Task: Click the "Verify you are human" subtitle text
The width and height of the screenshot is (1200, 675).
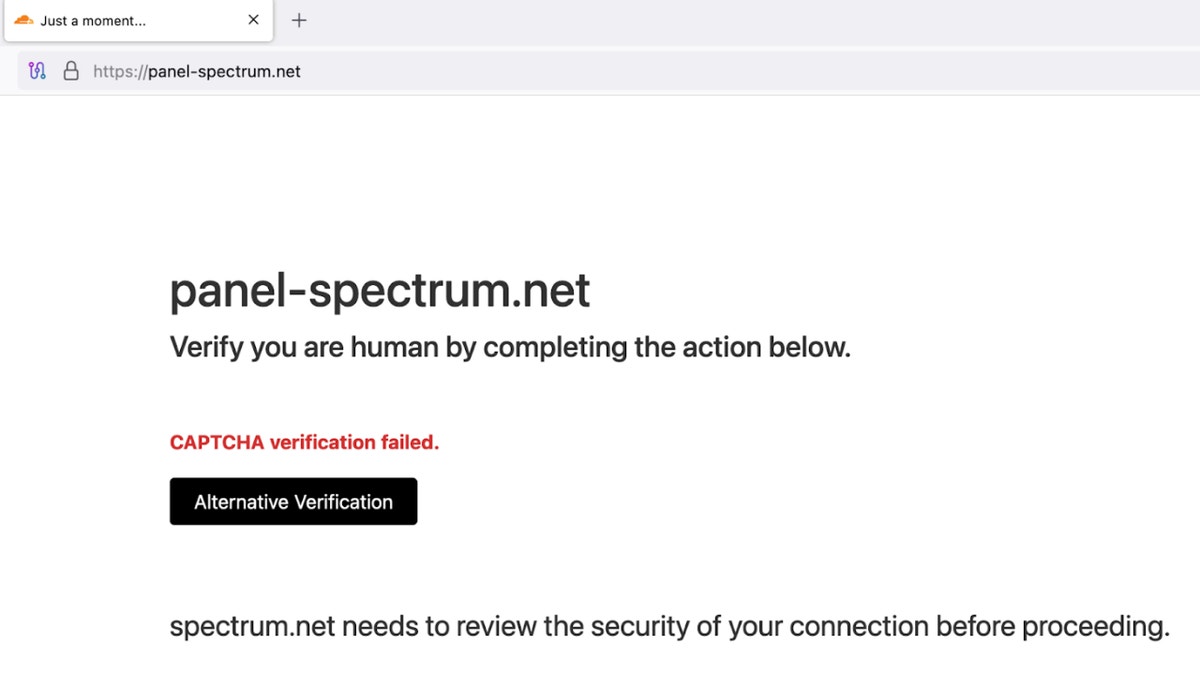Action: coord(510,348)
